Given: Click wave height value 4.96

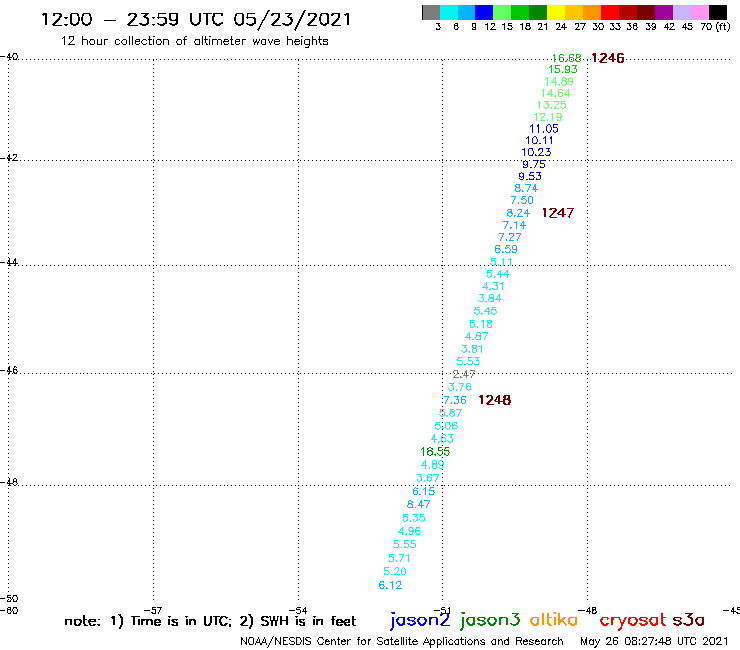Looking at the screenshot, I should [x=410, y=531].
